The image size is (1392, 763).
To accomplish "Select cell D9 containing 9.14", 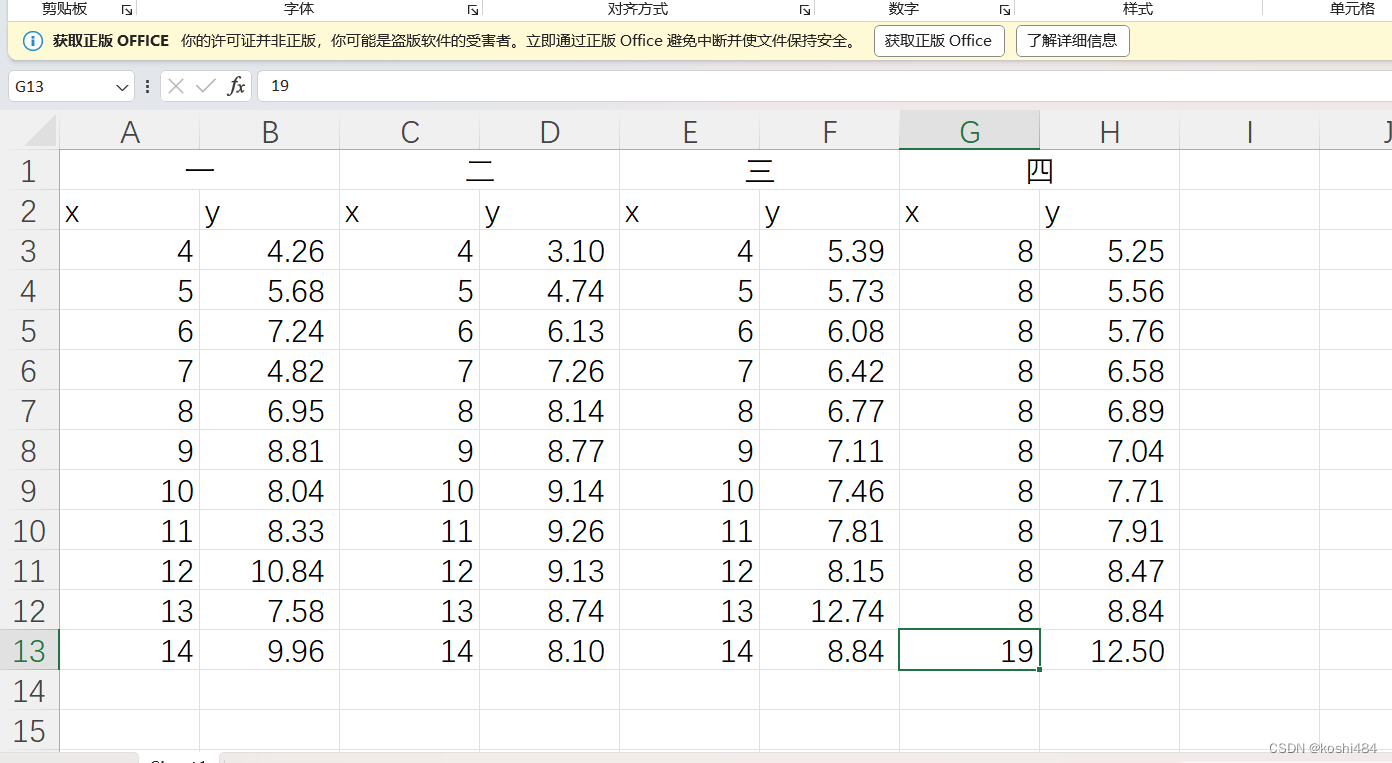I will pos(550,491).
